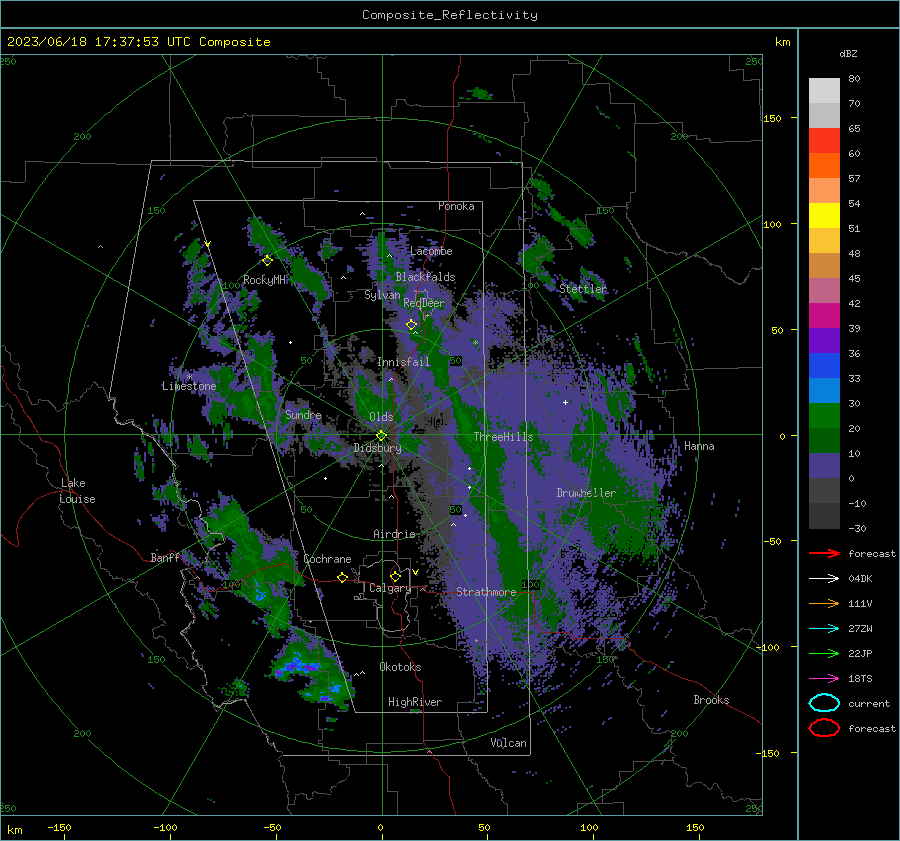This screenshot has width=900, height=841.
Task: Select the slate-purple 0–10 dBZ swatch
Action: point(824,466)
